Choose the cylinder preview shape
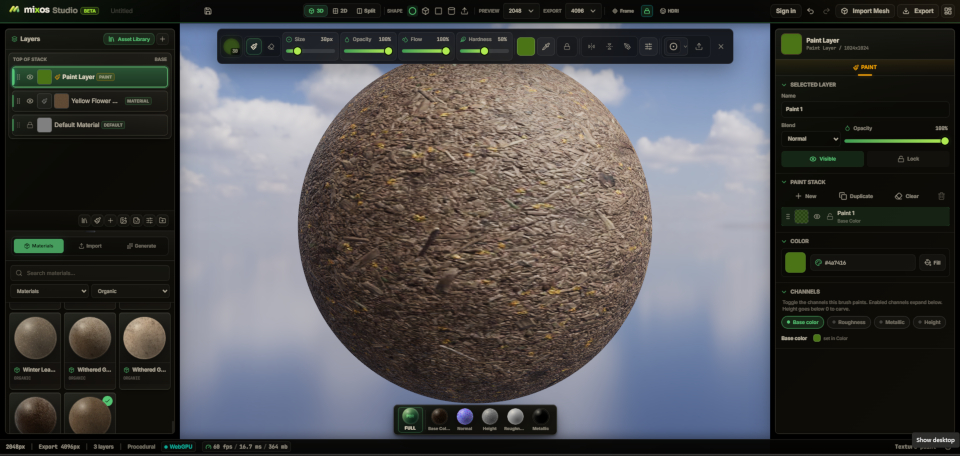The image size is (960, 456). coord(451,11)
